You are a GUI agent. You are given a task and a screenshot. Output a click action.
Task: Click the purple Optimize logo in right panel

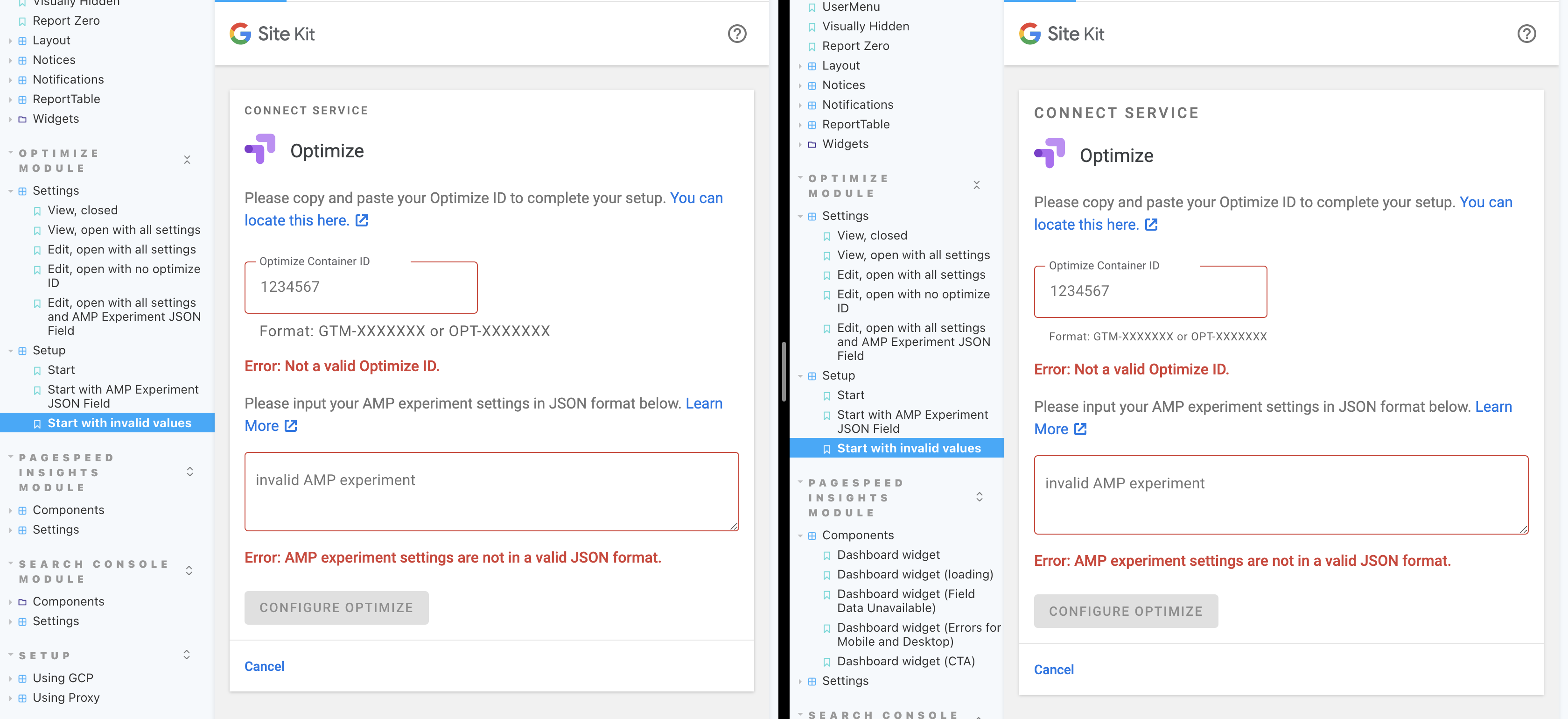[1050, 154]
